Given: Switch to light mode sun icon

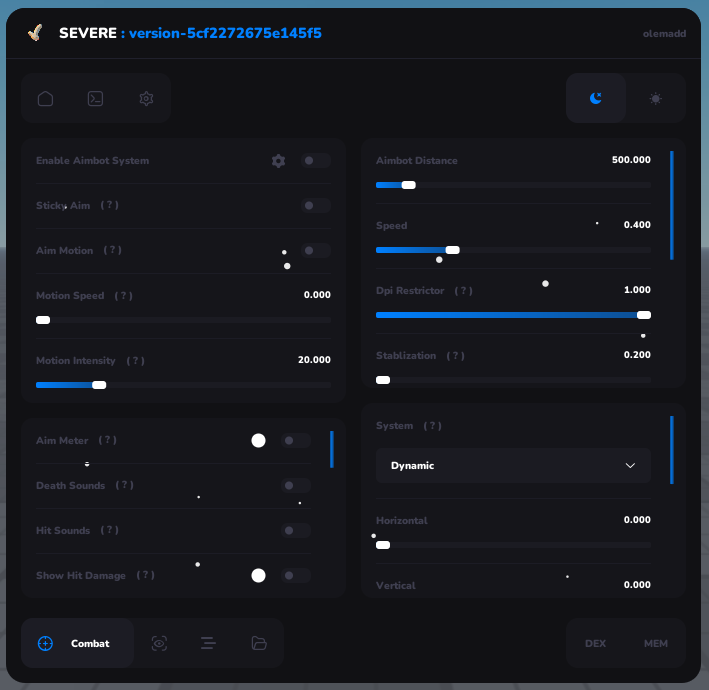Looking at the screenshot, I should tap(656, 99).
